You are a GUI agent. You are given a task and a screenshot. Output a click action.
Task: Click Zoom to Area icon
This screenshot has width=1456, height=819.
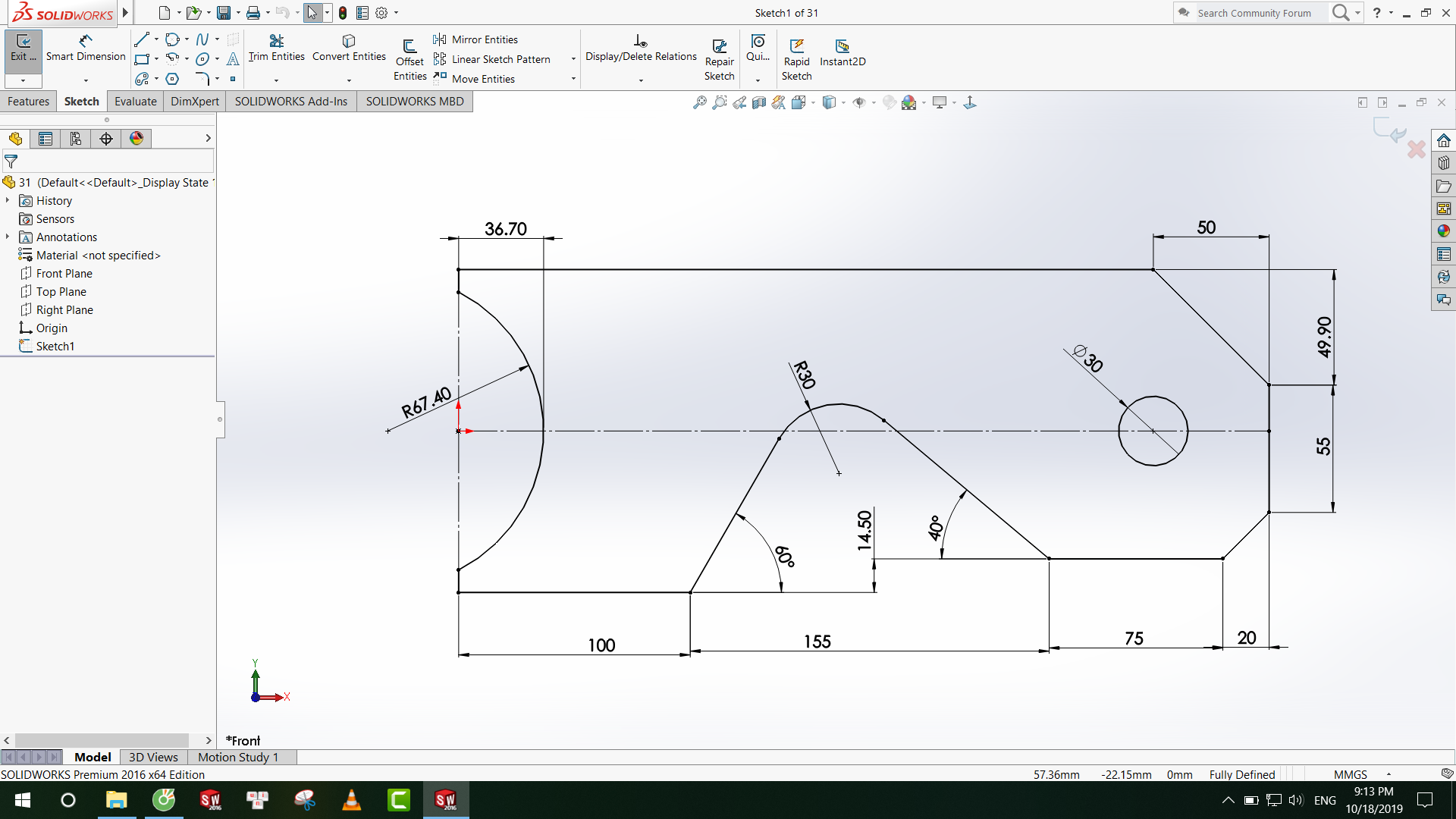720,102
